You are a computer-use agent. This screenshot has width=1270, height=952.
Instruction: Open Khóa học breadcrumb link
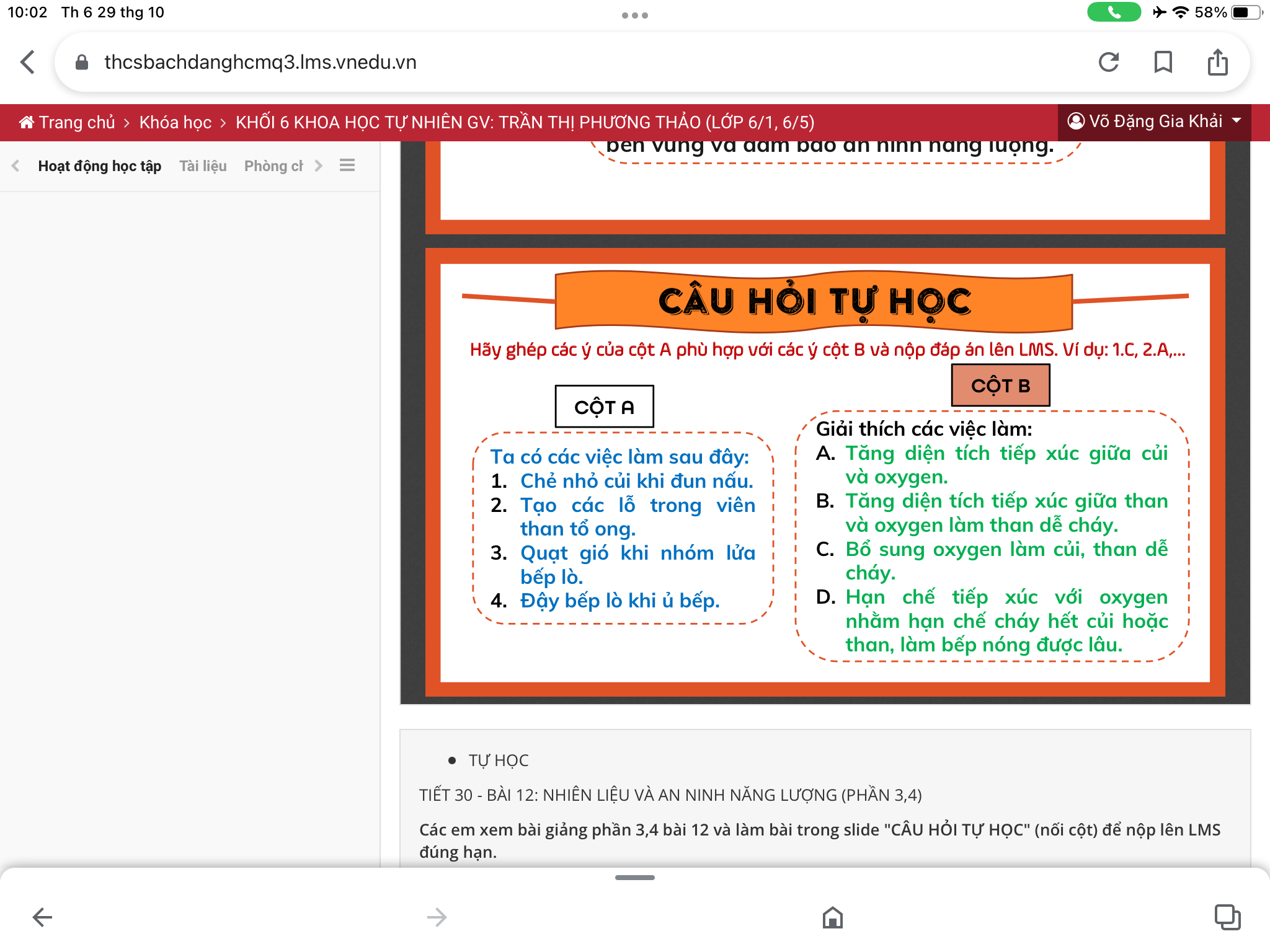pyautogui.click(x=175, y=122)
